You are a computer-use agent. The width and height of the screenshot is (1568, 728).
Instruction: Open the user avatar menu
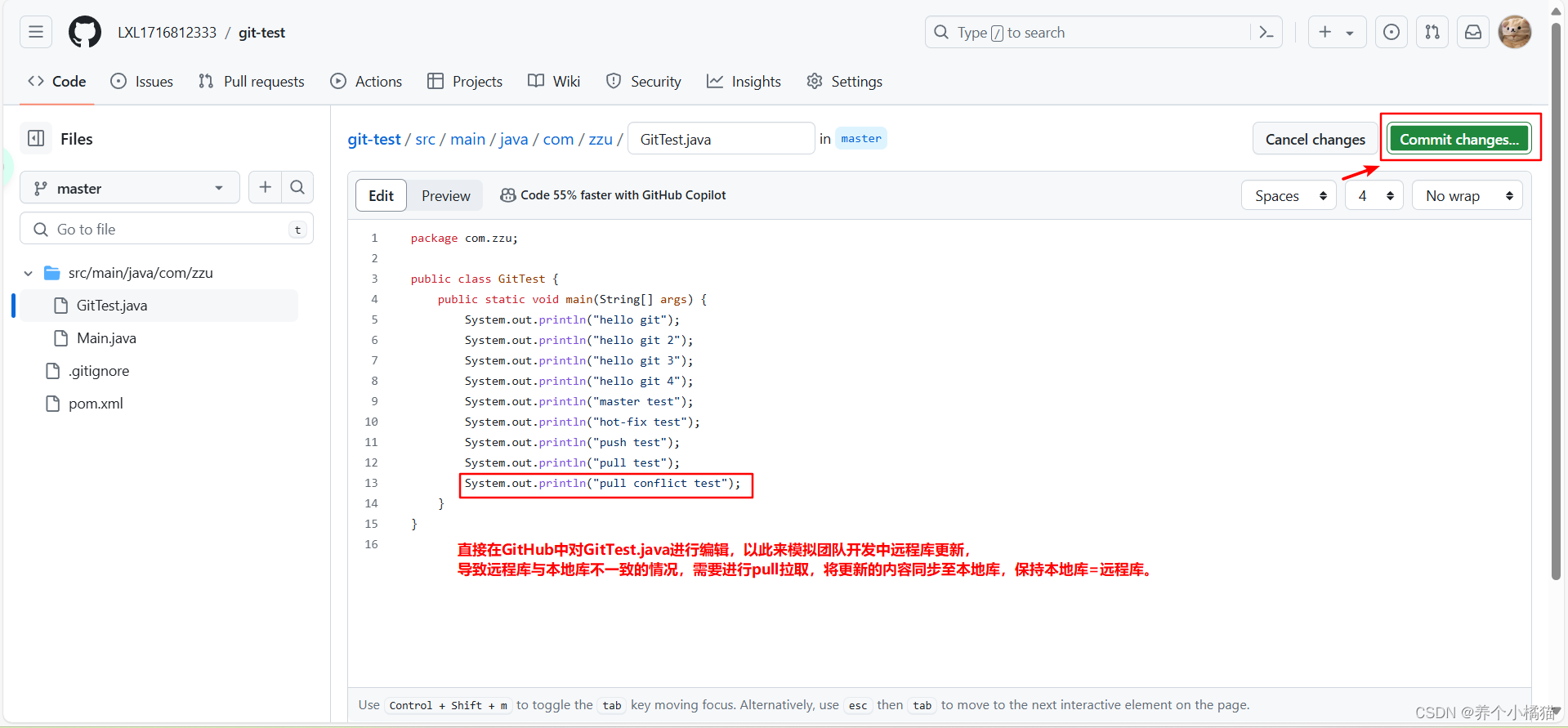[1515, 32]
